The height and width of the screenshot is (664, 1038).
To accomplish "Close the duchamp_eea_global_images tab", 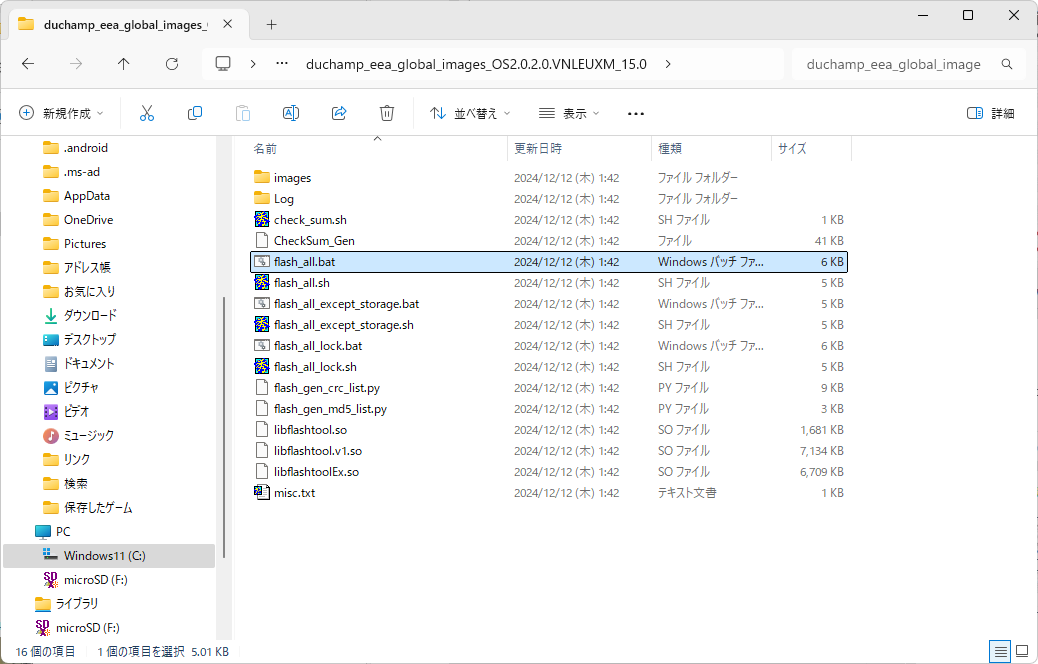I will point(228,24).
